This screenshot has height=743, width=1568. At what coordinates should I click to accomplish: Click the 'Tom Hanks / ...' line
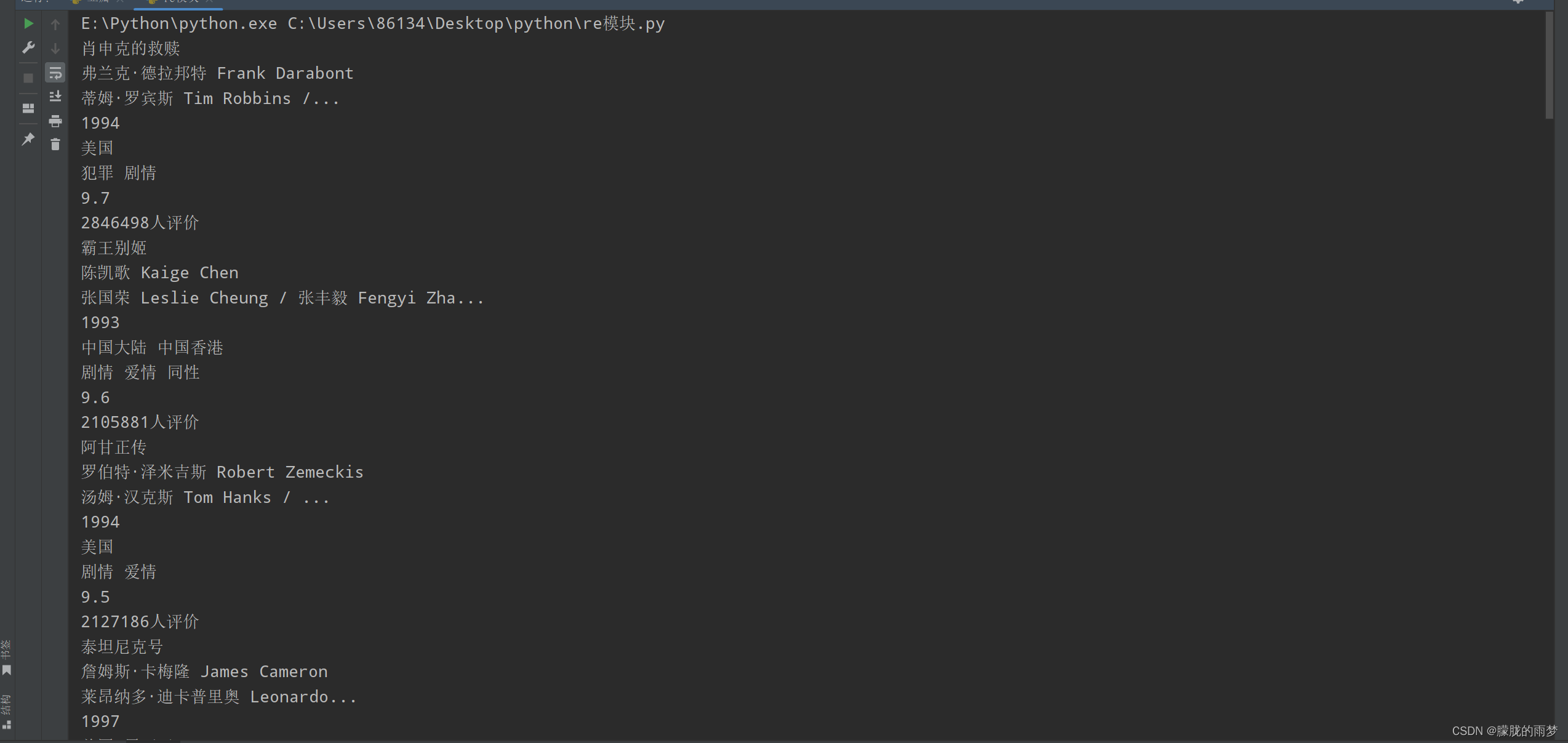[x=206, y=497]
